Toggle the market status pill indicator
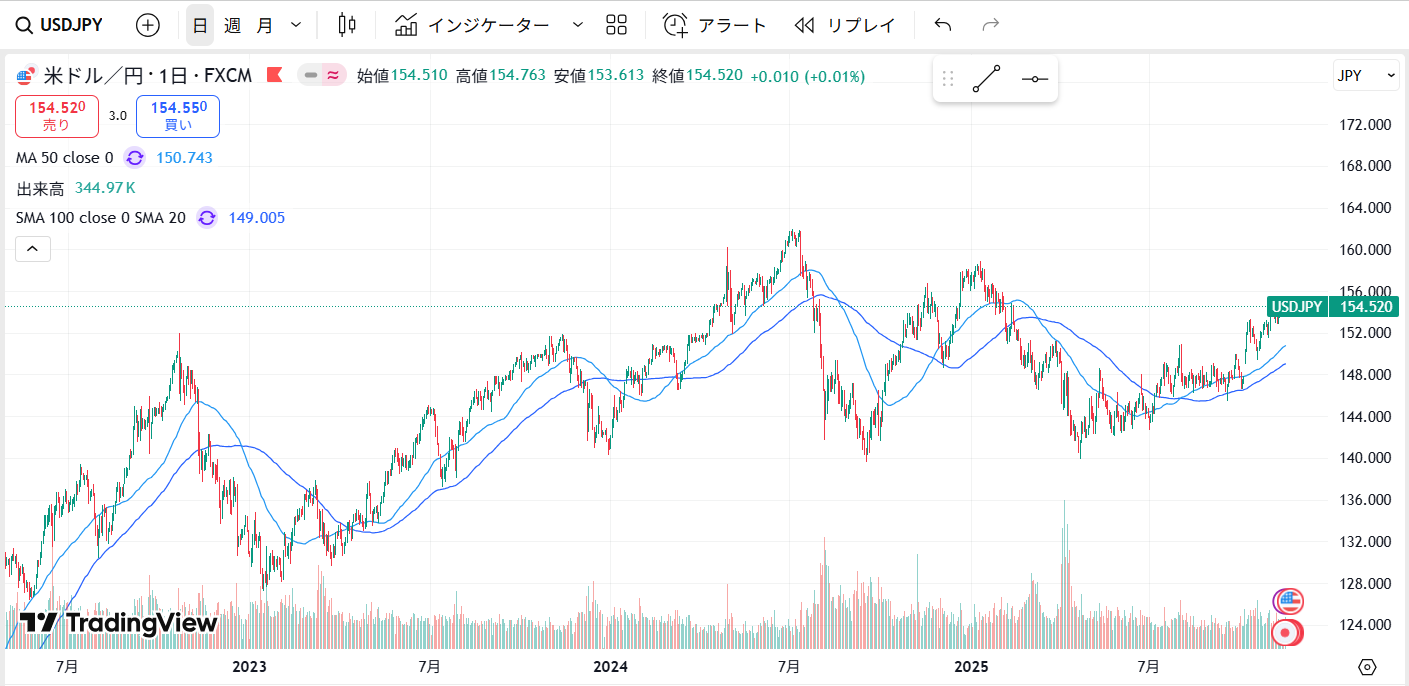Viewport: 1409px width, 686px height. tap(322, 75)
